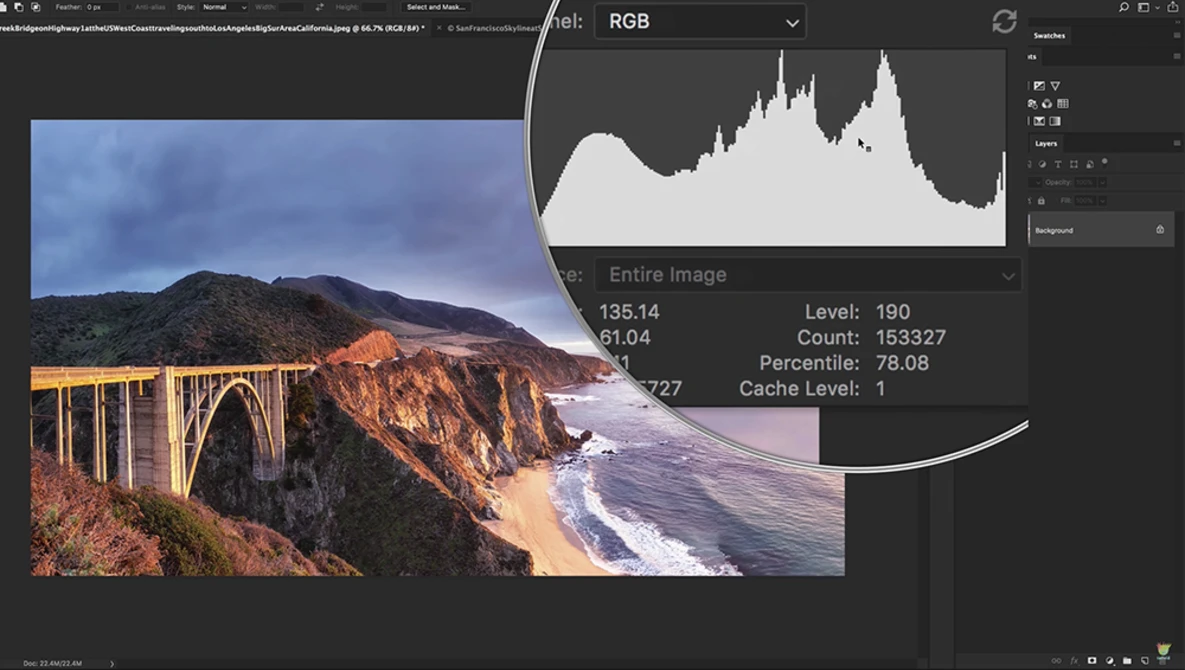Add a Photo Filter adjustment icon
Image resolution: width=1185 pixels, height=670 pixels.
tap(1032, 103)
